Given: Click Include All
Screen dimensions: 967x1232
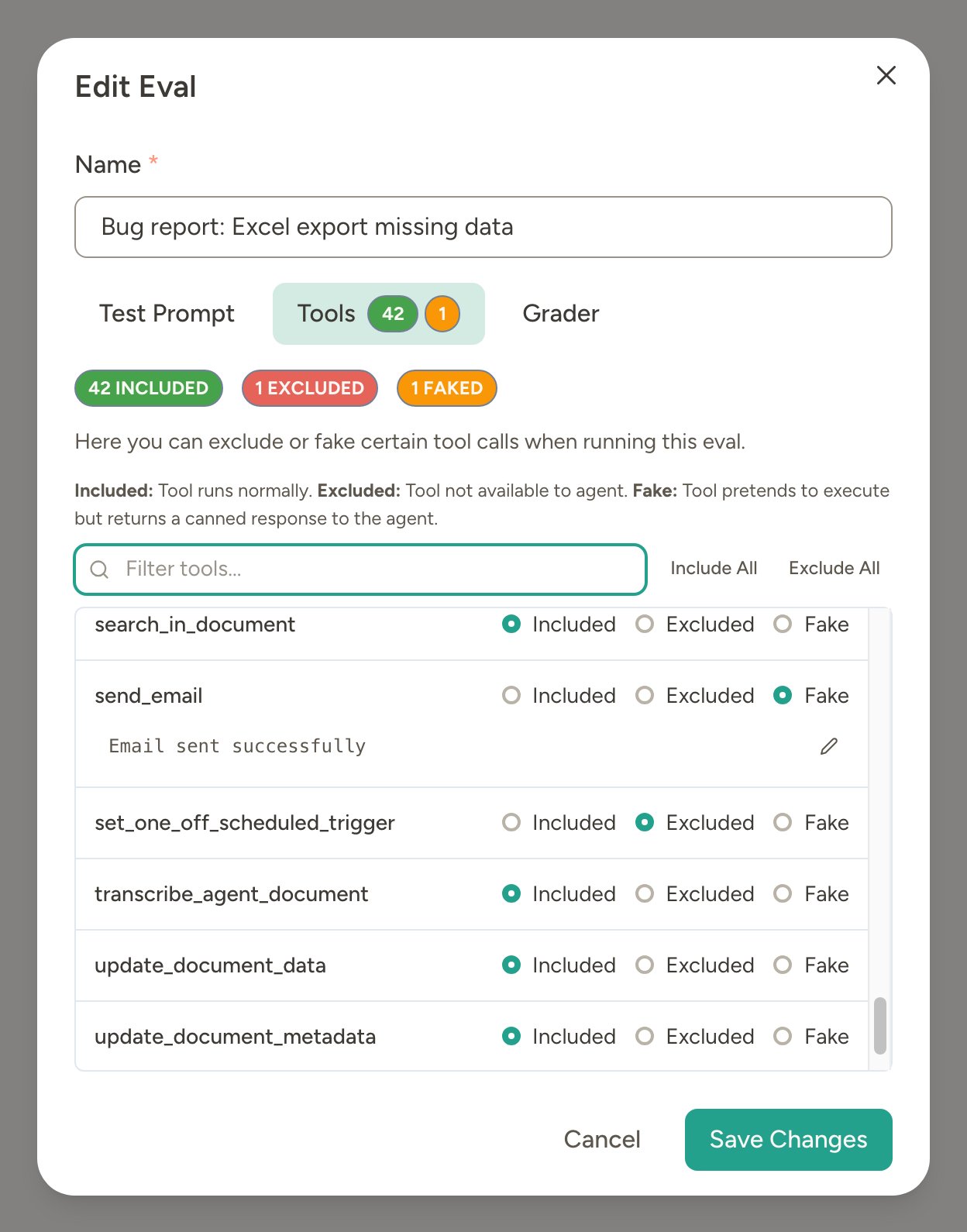Looking at the screenshot, I should [x=714, y=568].
